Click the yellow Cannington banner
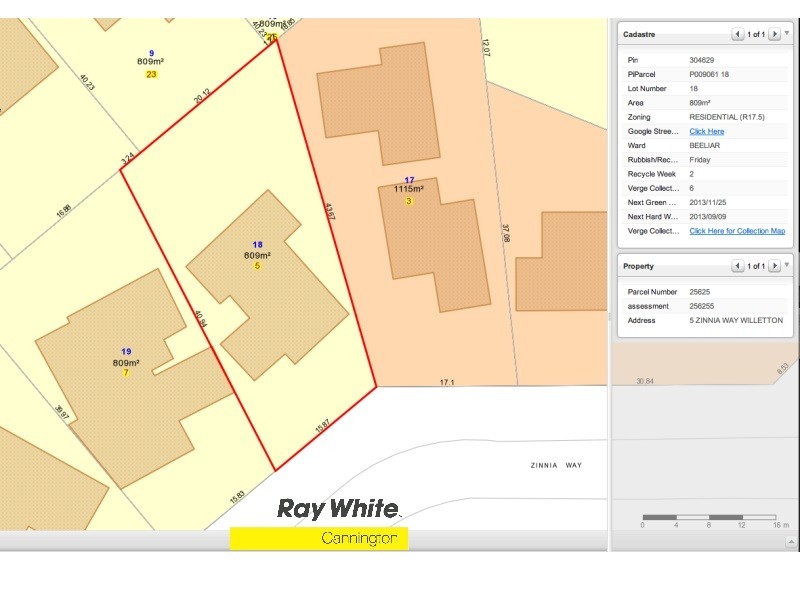The width and height of the screenshot is (800, 600). pyautogui.click(x=318, y=539)
